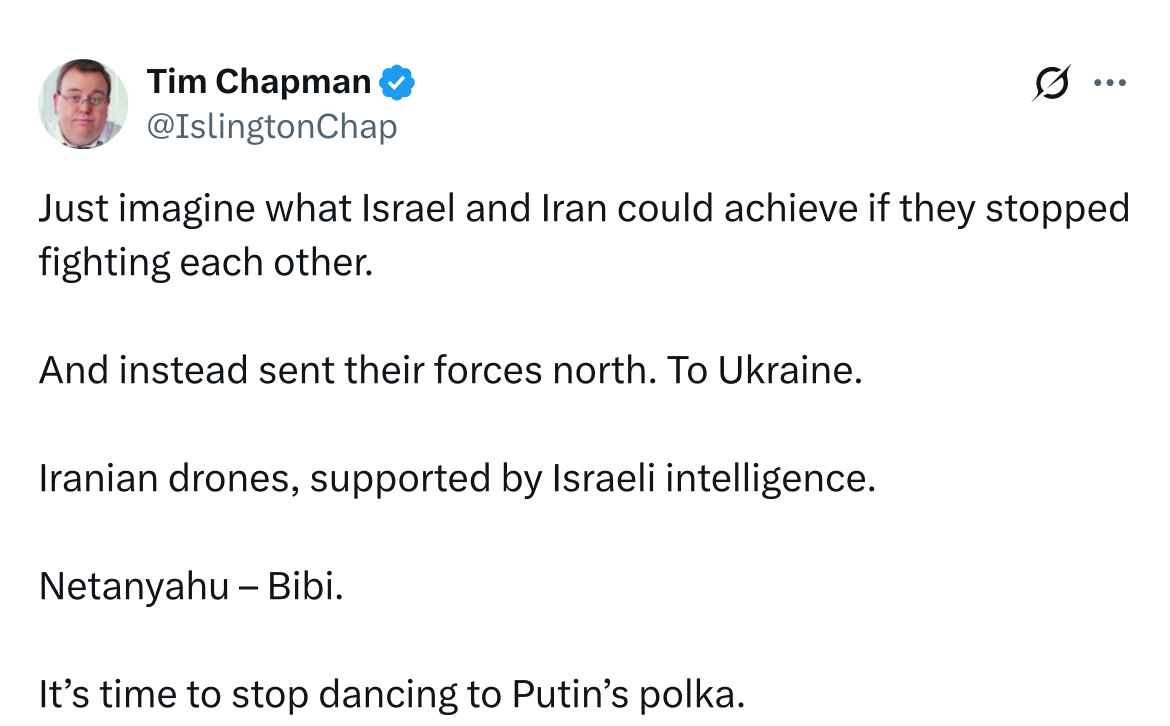Click the text "fighting each other."
The image size is (1170, 726).
point(206,263)
